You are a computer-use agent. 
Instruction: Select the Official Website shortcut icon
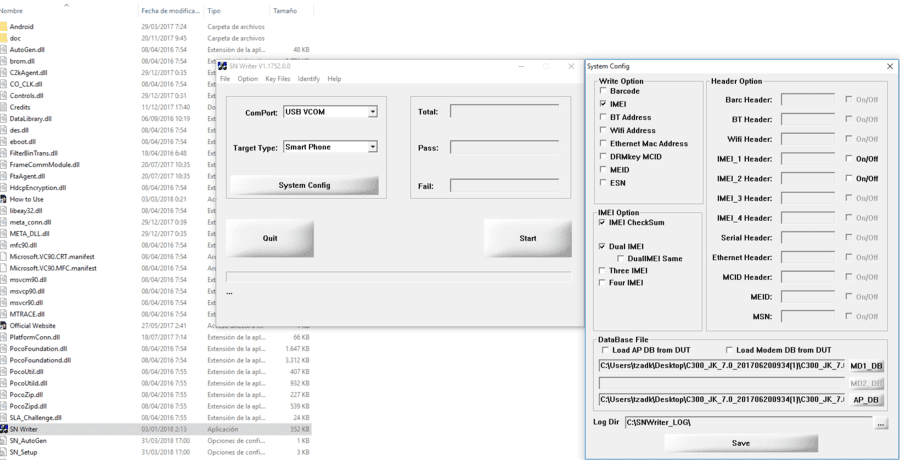tap(3, 326)
